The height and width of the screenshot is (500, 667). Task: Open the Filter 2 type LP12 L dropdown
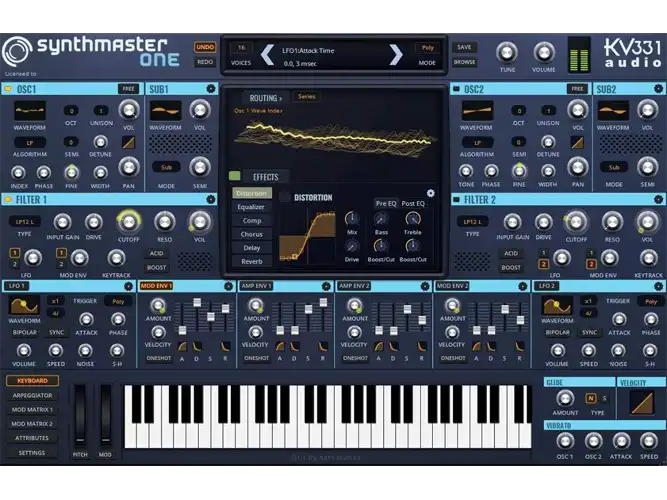473,222
